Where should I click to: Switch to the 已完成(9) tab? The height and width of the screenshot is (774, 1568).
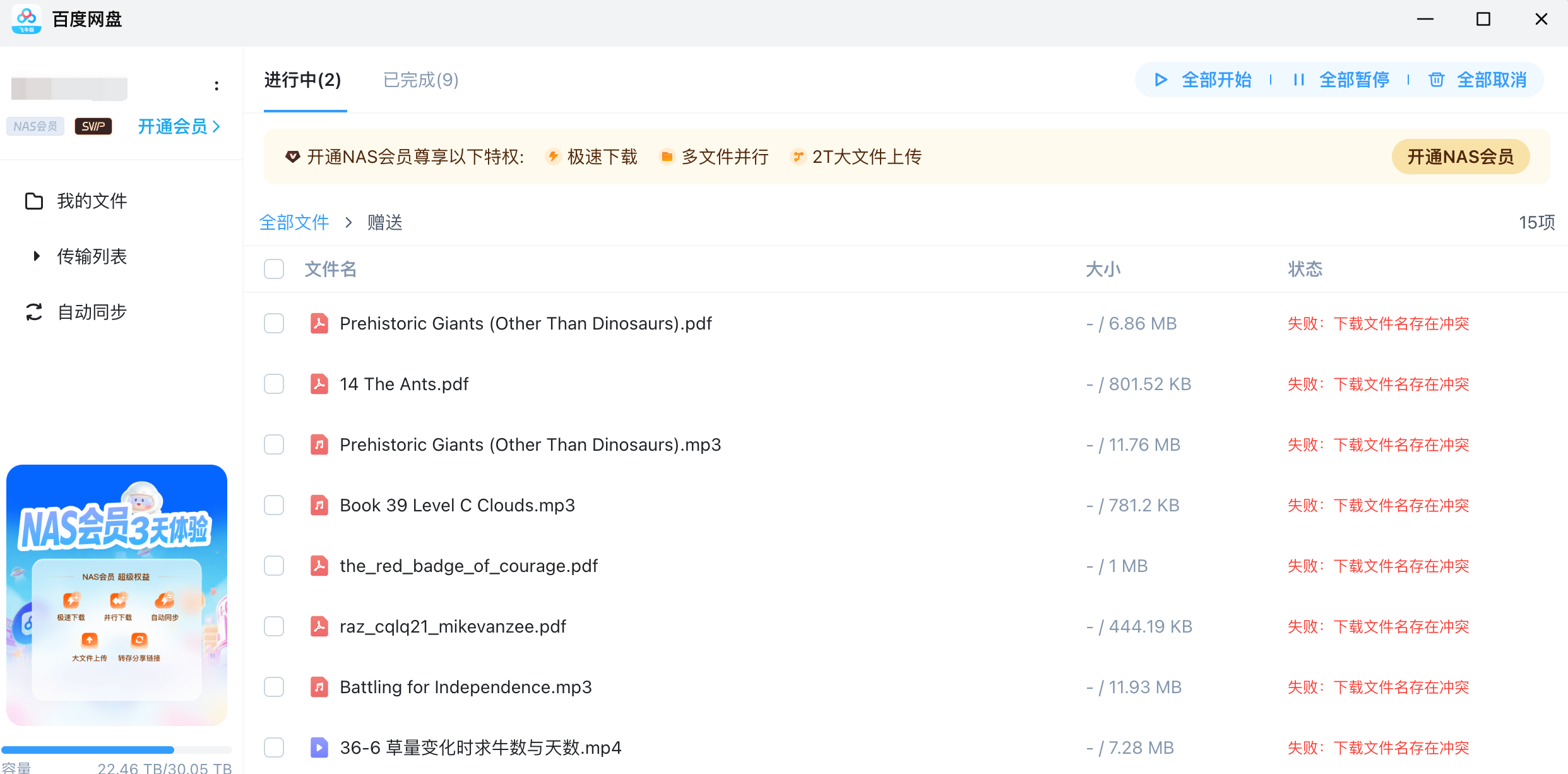(420, 80)
